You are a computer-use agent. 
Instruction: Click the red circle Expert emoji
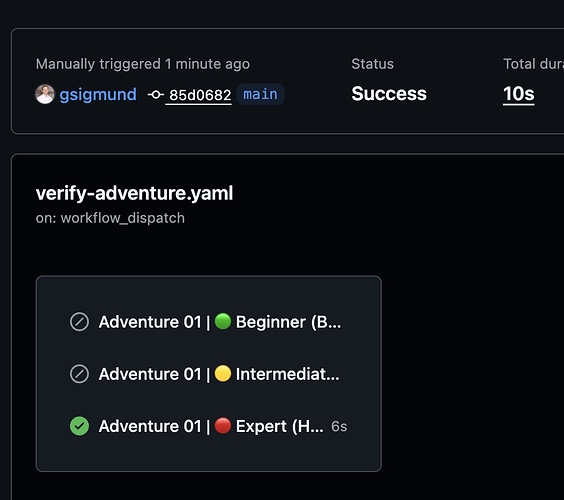(223, 426)
